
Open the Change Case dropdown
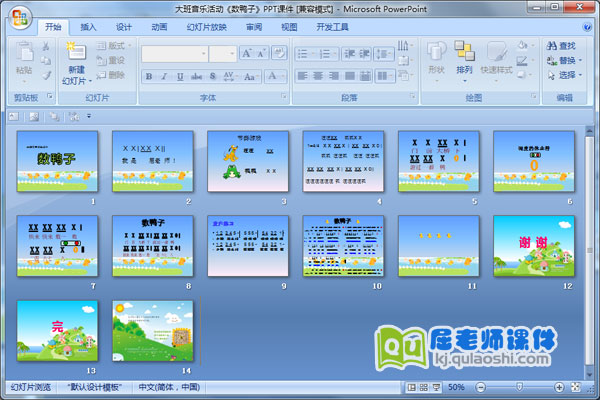pos(251,77)
